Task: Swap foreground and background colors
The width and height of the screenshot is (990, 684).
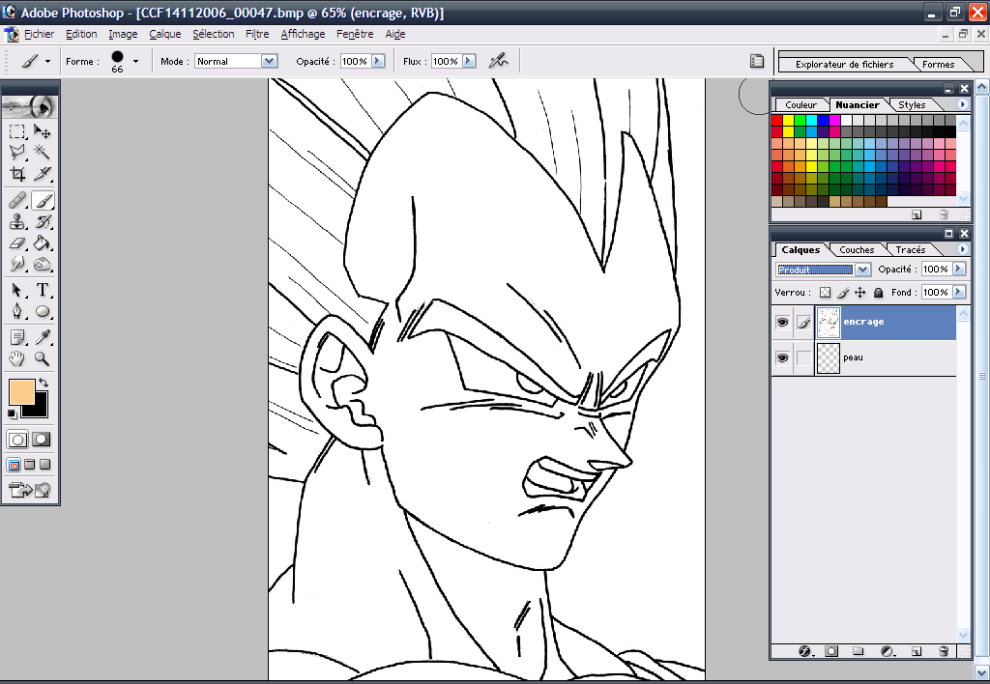Action: pos(43,383)
